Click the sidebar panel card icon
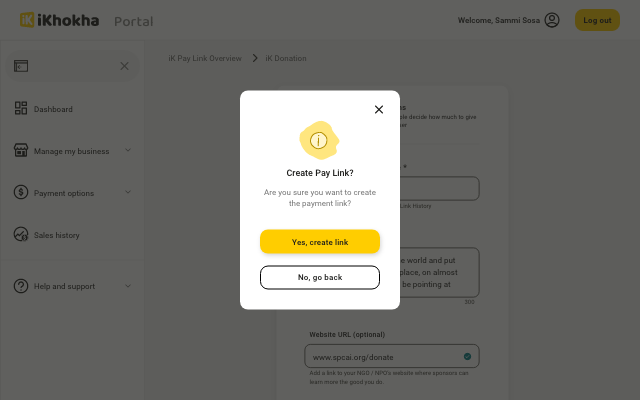The width and height of the screenshot is (640, 400). [x=21, y=66]
